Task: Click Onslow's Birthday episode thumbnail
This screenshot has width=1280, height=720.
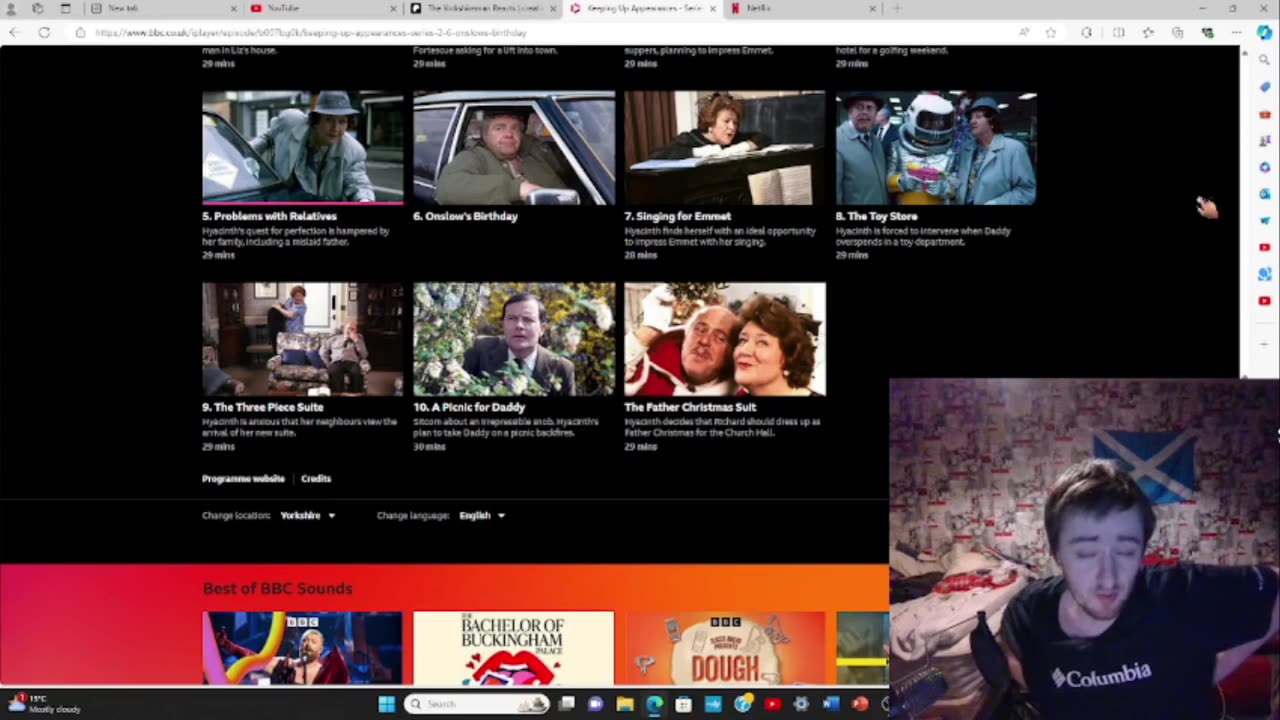Action: click(x=514, y=148)
